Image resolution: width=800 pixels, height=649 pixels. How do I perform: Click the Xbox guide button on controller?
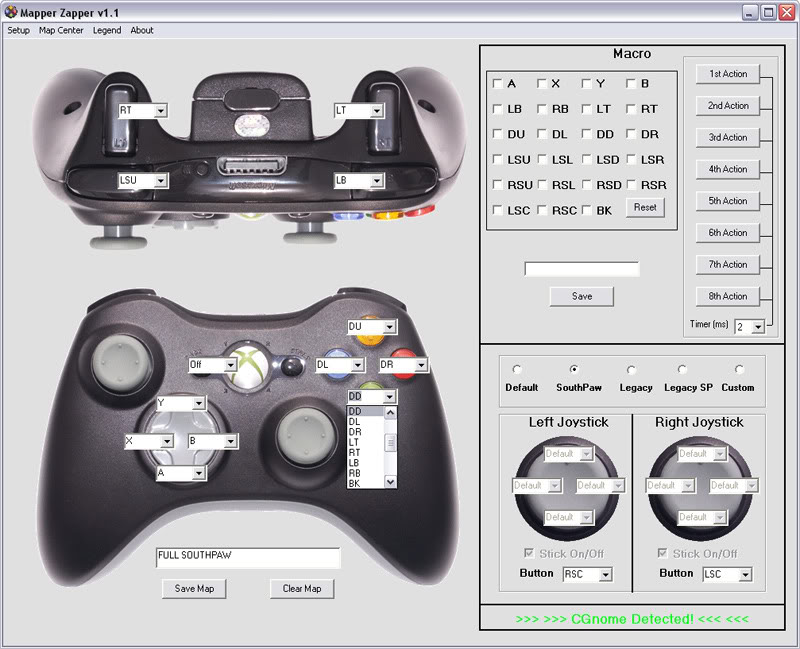(248, 366)
